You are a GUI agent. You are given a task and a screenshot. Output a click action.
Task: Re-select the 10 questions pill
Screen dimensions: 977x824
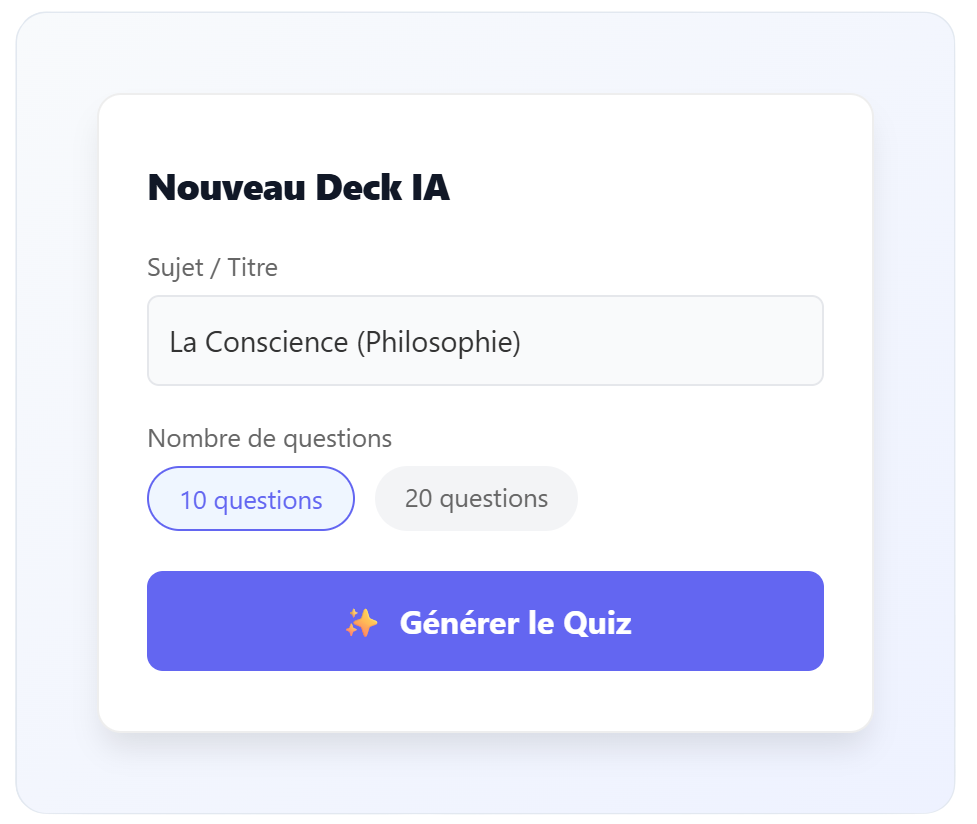pyautogui.click(x=250, y=498)
